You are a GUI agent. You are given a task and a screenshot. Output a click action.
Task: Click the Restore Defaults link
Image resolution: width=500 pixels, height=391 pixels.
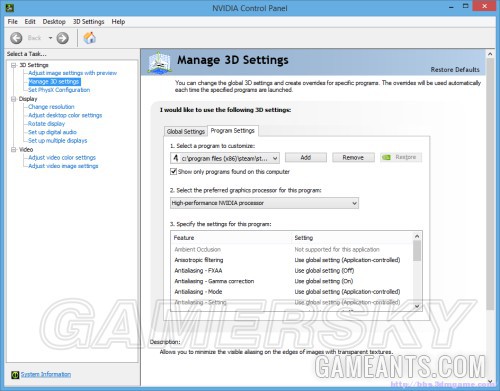tap(455, 70)
